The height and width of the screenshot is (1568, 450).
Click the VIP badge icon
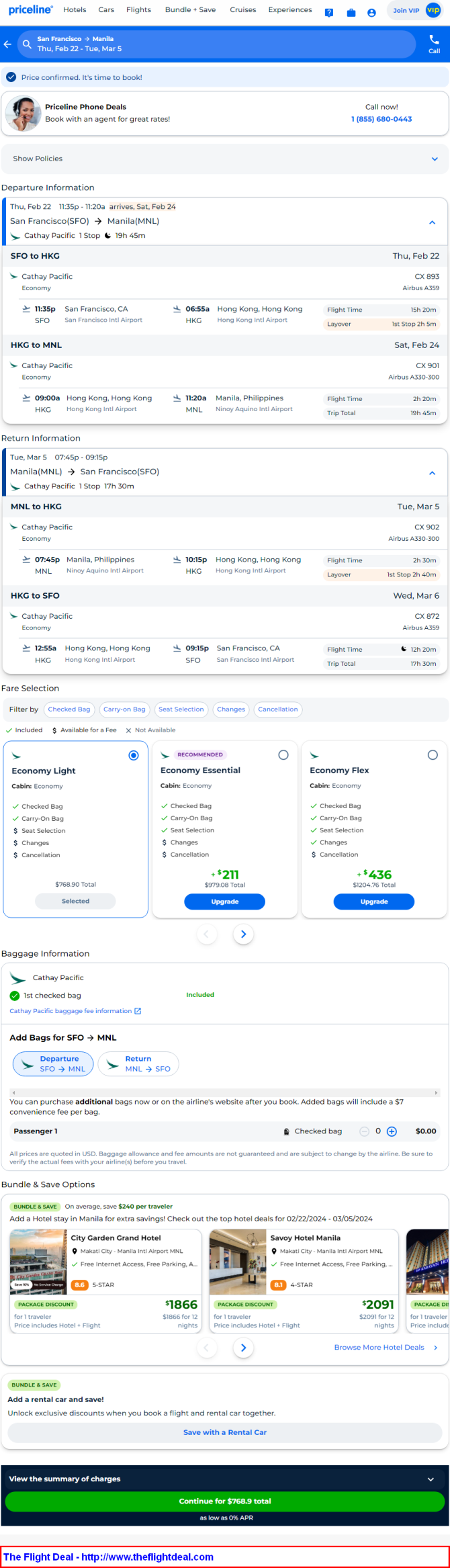tap(433, 10)
